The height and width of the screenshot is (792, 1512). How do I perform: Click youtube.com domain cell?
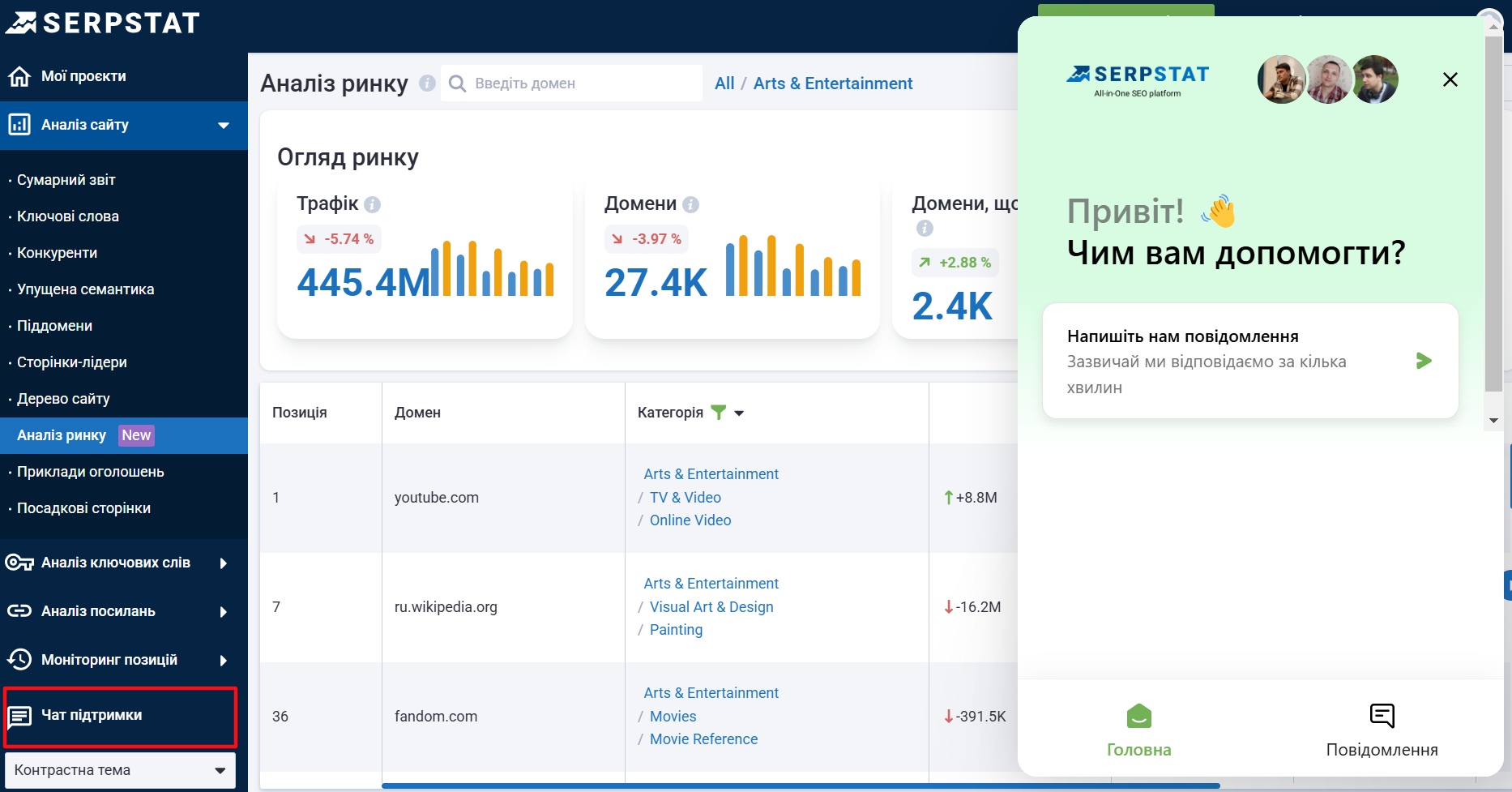(x=437, y=498)
